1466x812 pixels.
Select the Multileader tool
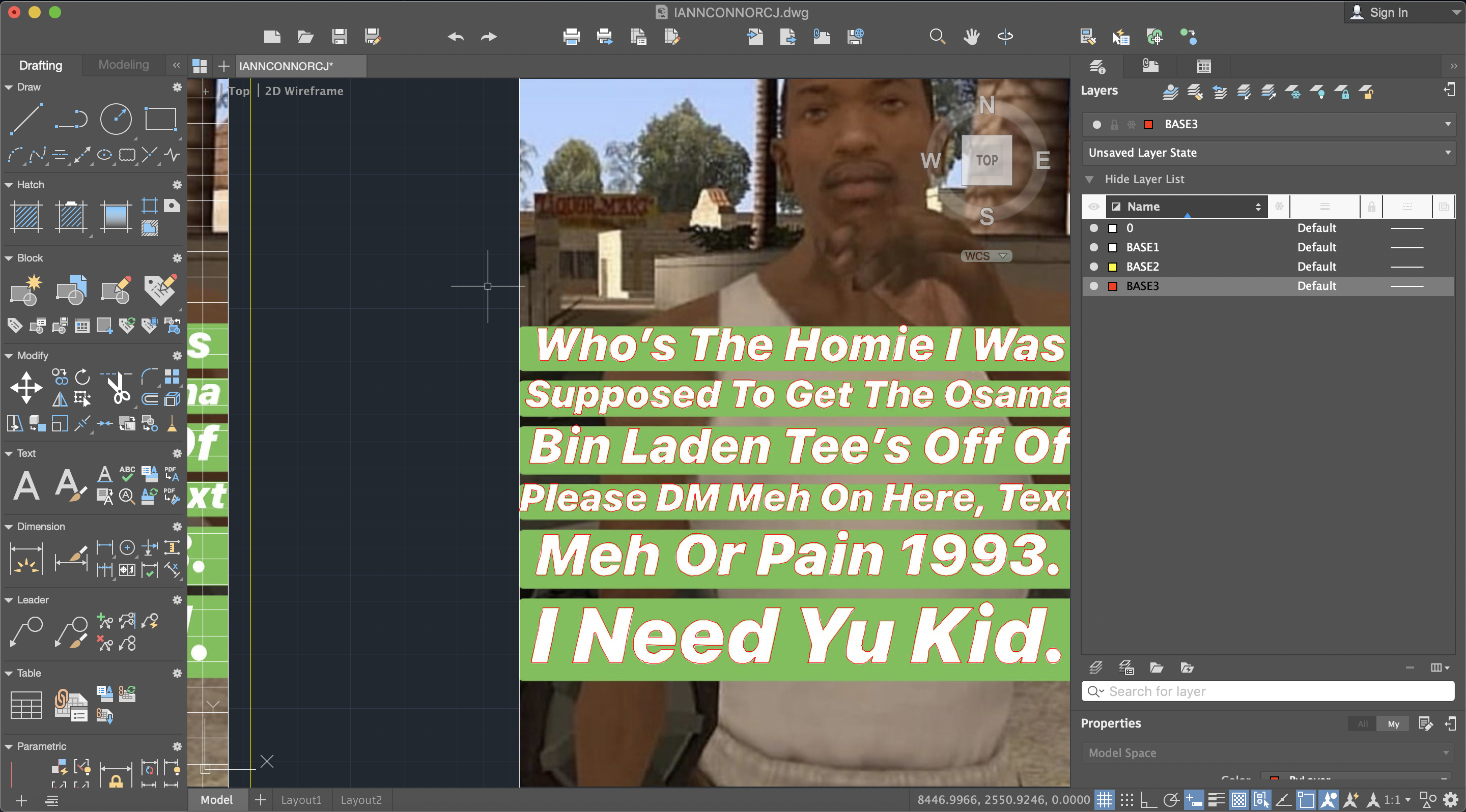pyautogui.click(x=26, y=632)
